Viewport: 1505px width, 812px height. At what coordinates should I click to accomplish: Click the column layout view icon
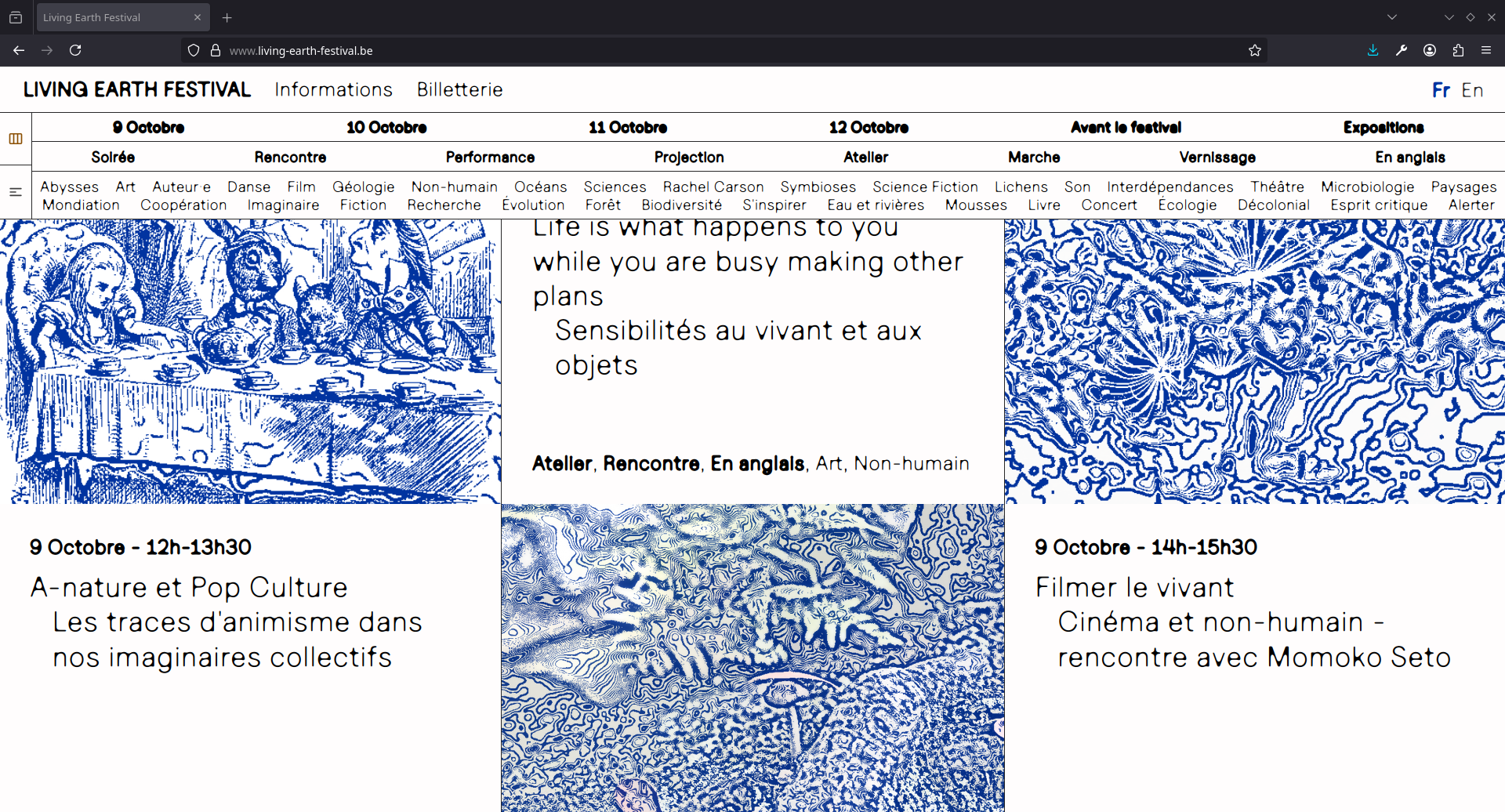point(15,139)
